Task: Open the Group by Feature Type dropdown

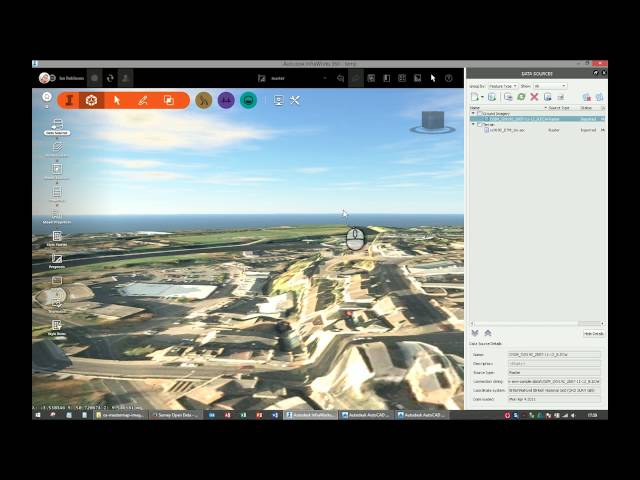Action: click(x=503, y=86)
